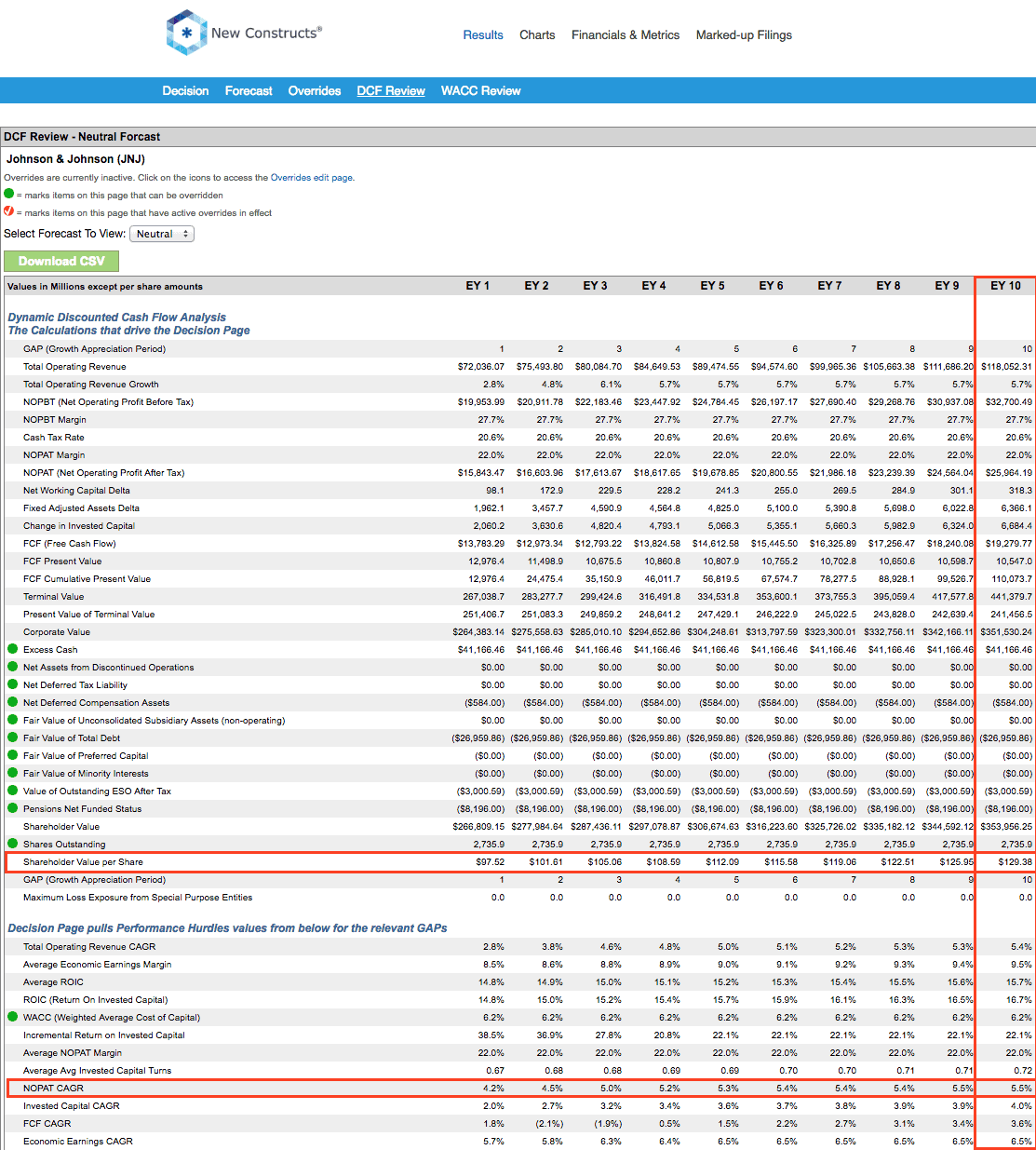Select the 38.5% incremental return cell
Screen dimensions: 1036x1150
(x=491, y=1035)
